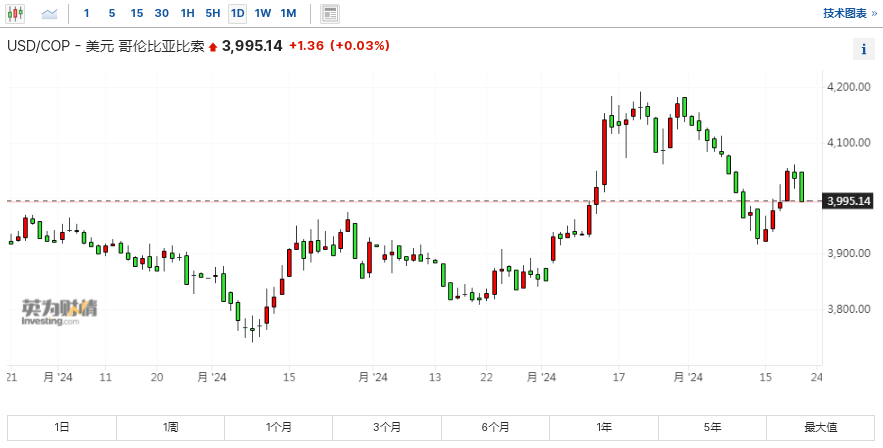The width and height of the screenshot is (883, 448).
Task: Show the 1日 time range
Action: tap(62, 427)
